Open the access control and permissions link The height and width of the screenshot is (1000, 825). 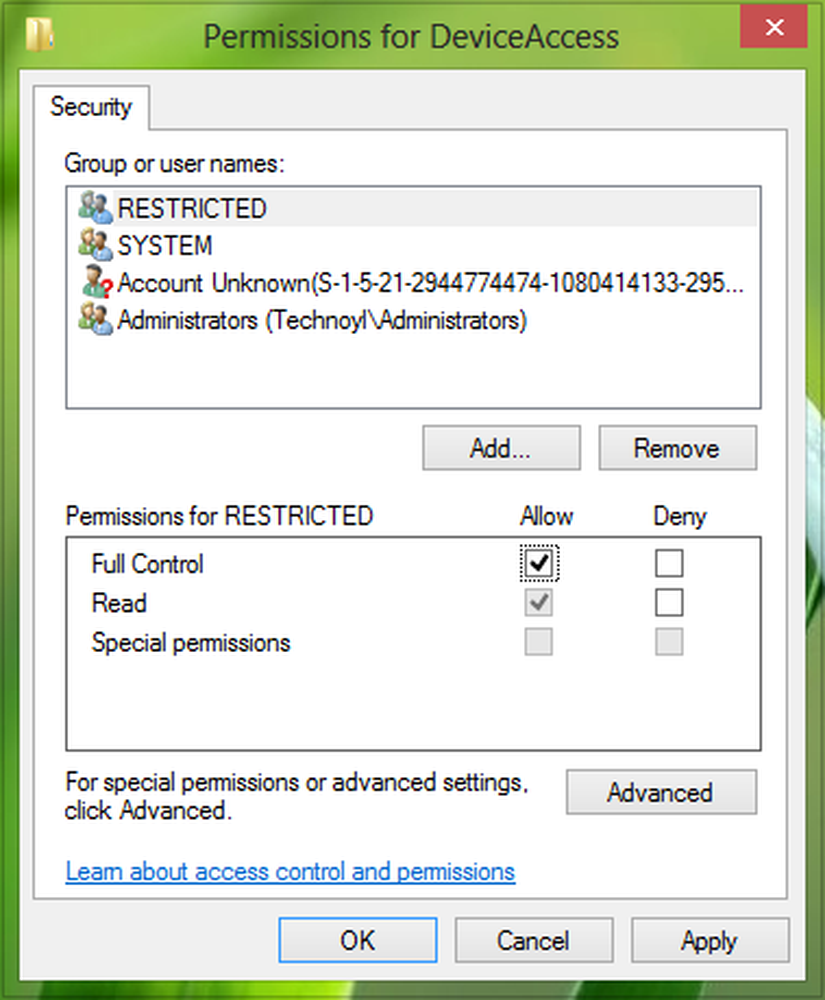(290, 872)
